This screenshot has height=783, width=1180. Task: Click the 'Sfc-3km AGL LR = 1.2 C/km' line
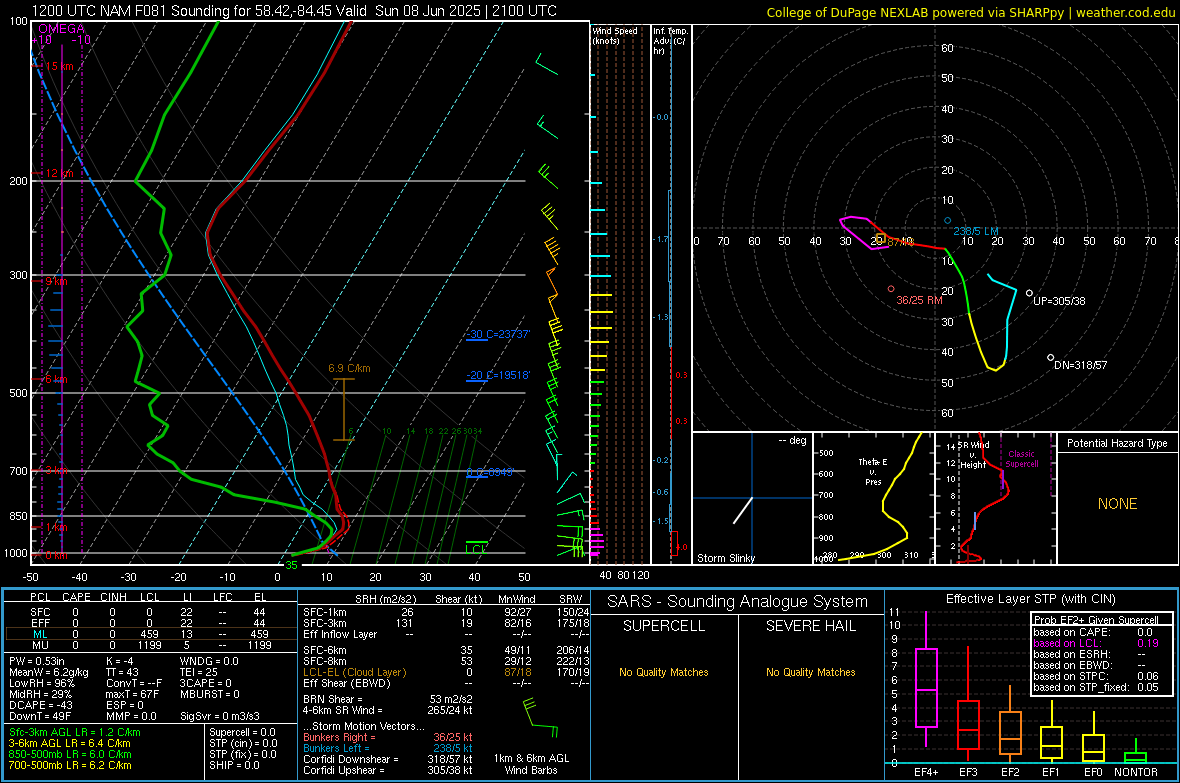point(75,732)
